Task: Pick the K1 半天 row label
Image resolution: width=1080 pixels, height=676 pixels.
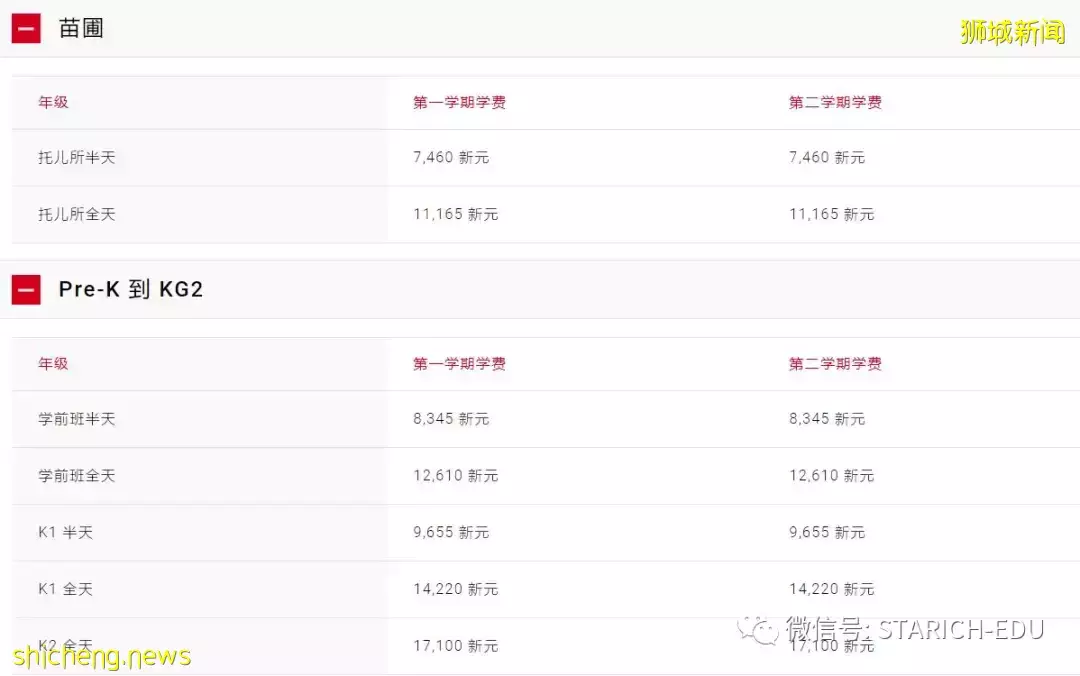Action: [x=66, y=533]
